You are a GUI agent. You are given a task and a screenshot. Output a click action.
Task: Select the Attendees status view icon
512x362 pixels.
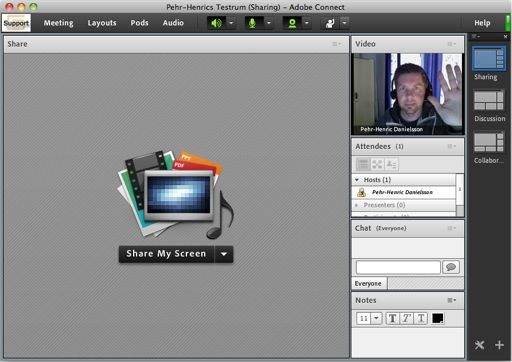(391, 164)
